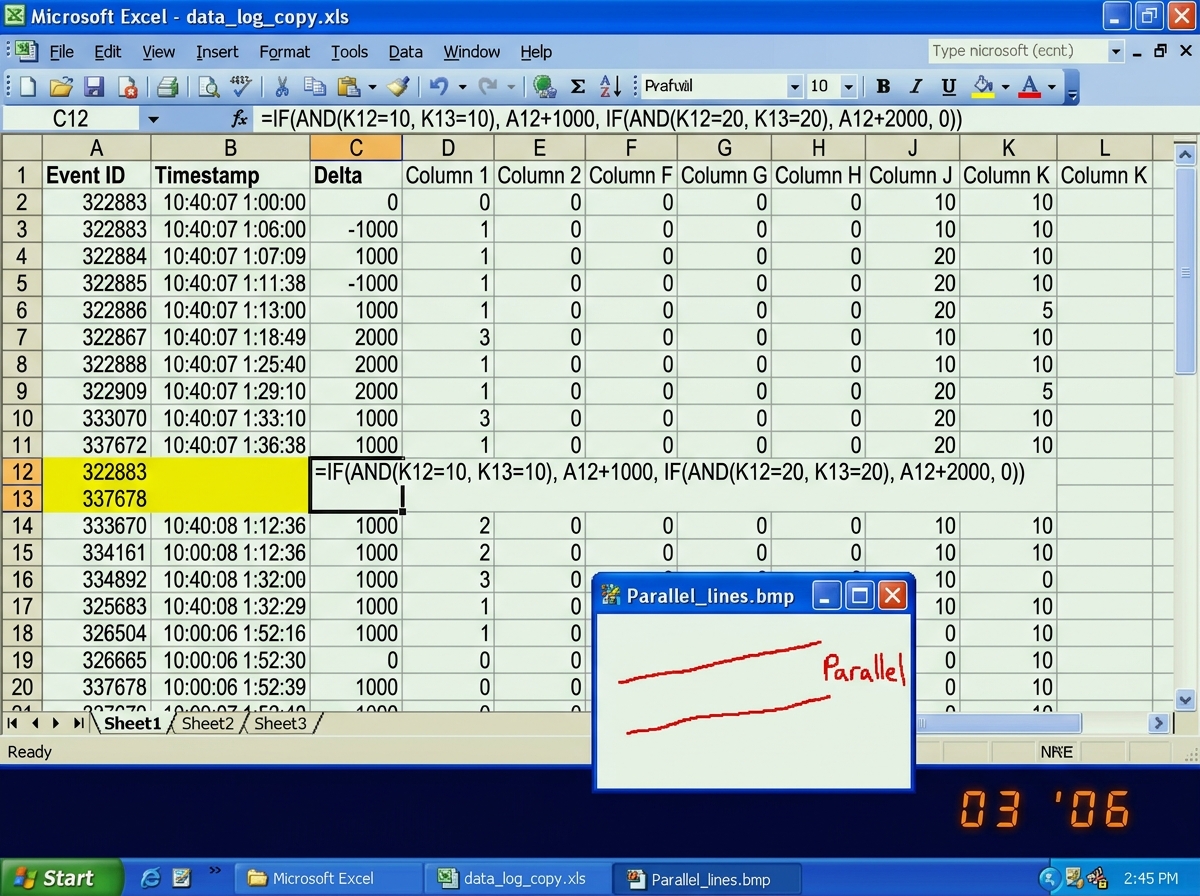The width and height of the screenshot is (1200, 896).
Task: Open a file with folder icon
Action: click(60, 86)
